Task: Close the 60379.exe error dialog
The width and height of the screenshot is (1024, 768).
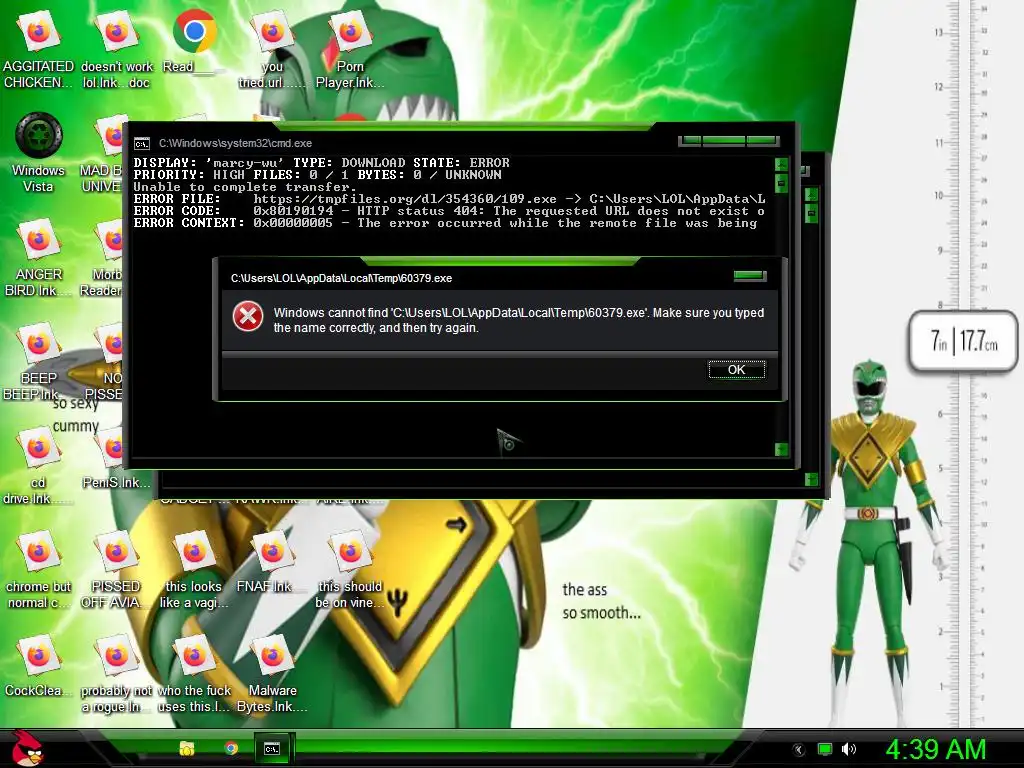Action: tap(750, 276)
